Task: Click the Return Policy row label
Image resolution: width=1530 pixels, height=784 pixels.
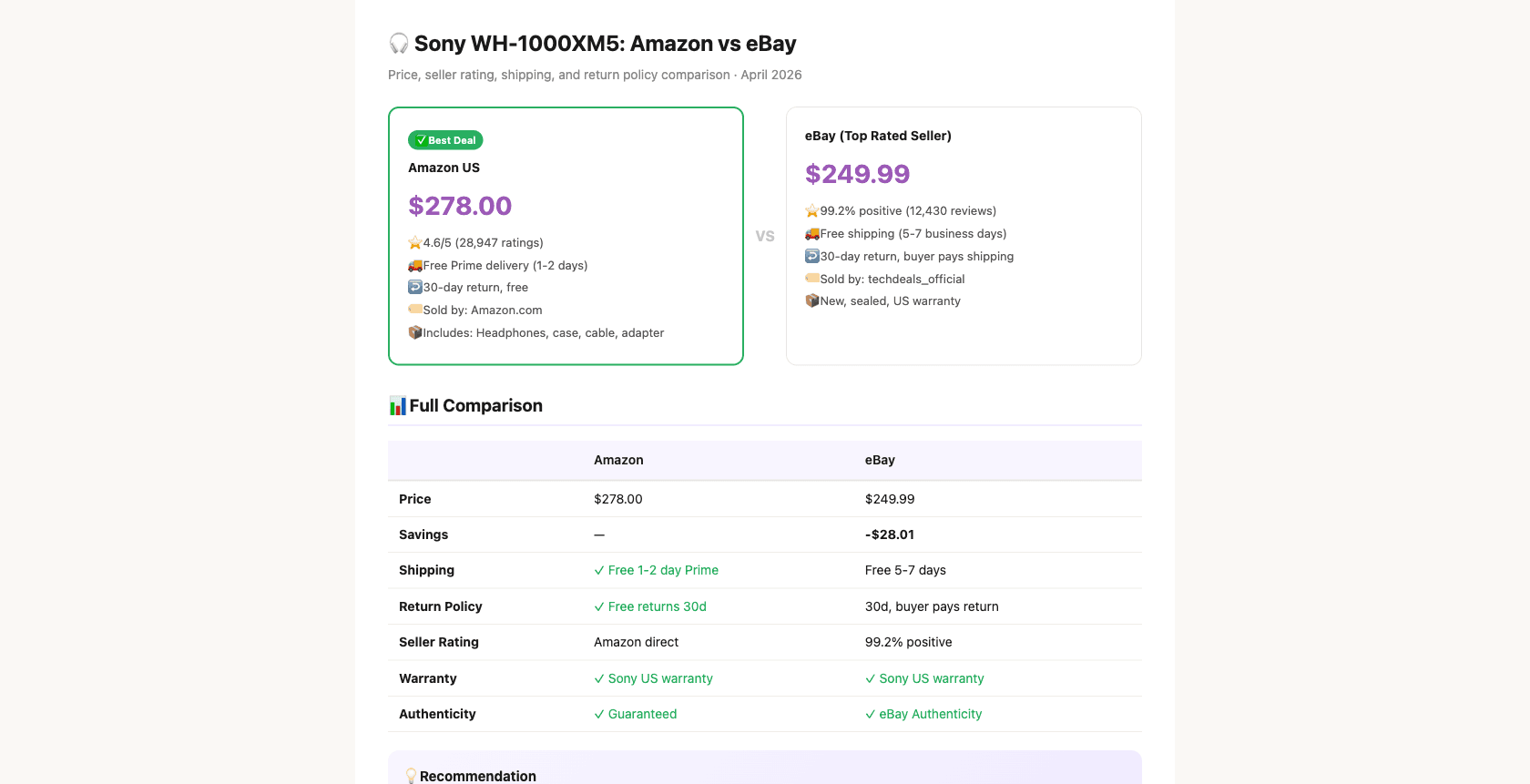Action: (x=441, y=606)
